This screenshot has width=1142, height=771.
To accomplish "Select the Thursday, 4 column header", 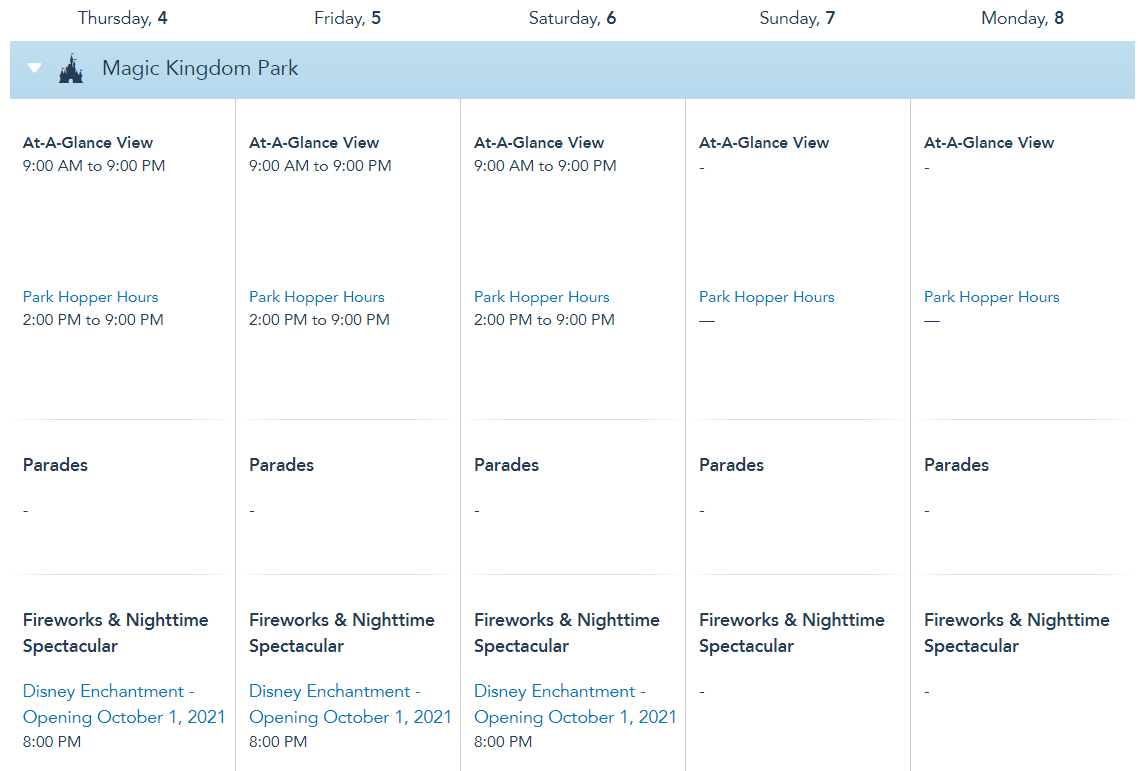I will click(x=122, y=18).
